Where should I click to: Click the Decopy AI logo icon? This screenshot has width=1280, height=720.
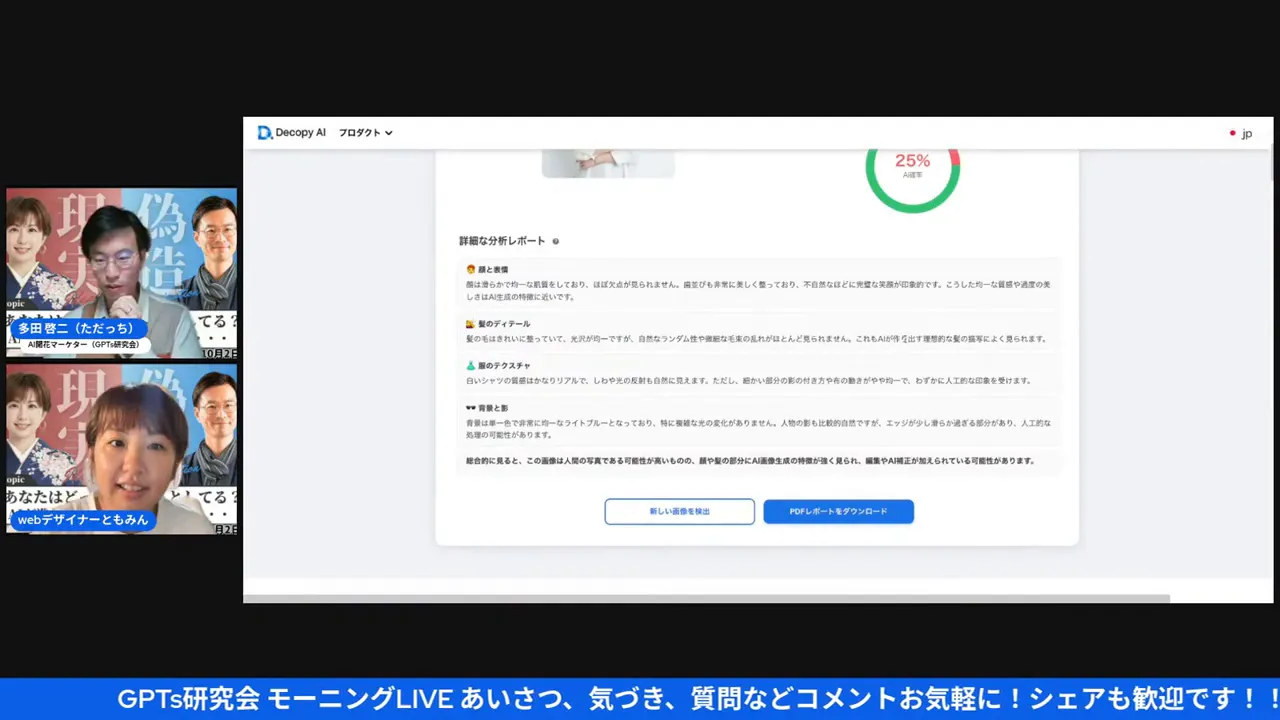[265, 133]
